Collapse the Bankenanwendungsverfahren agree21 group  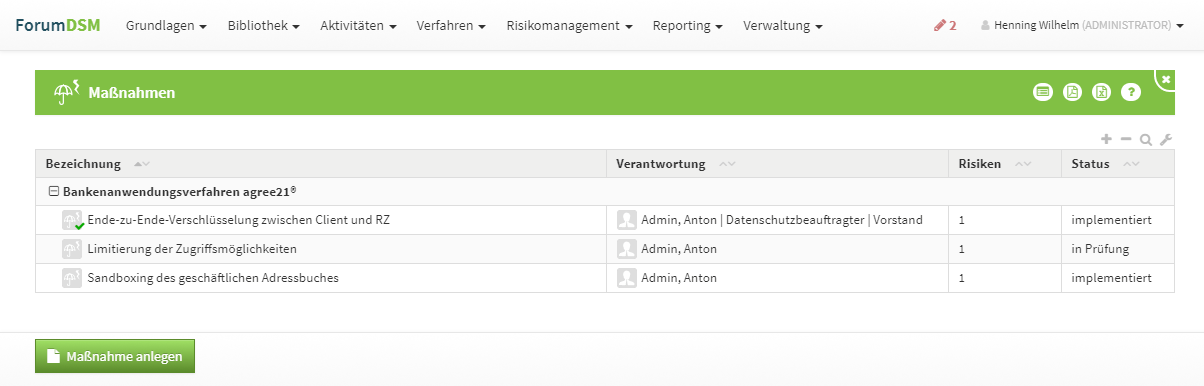tap(54, 190)
